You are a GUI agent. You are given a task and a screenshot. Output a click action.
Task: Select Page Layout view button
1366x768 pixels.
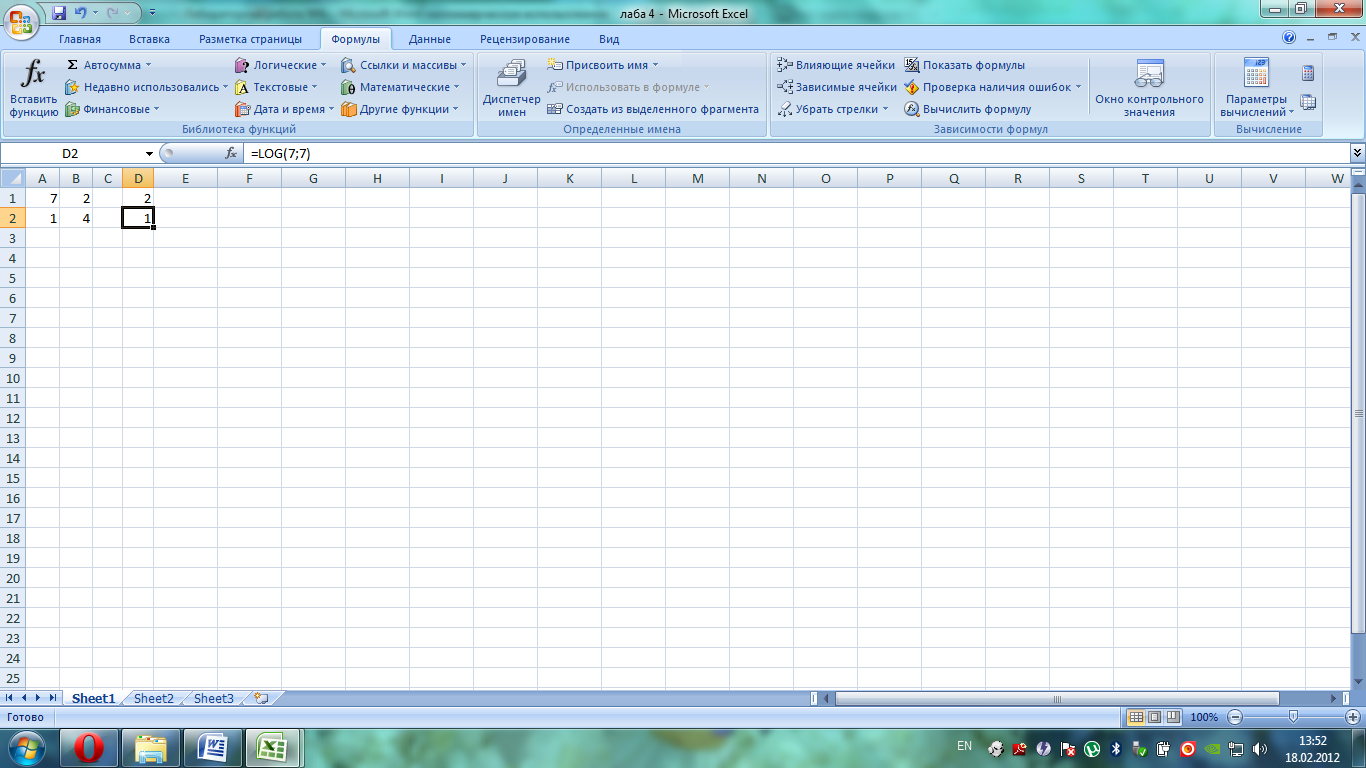[1154, 717]
